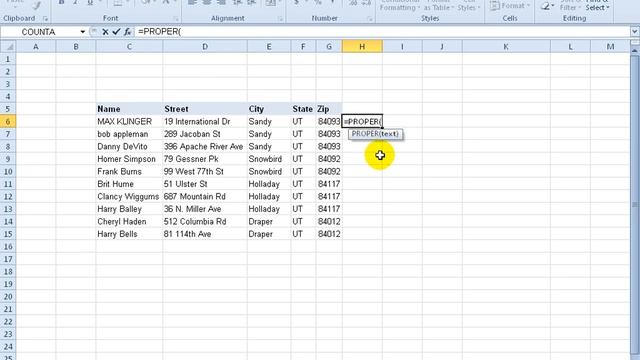The width and height of the screenshot is (640, 360).
Task: Click the cell 'Clancy Wiggums'
Action: point(129,197)
